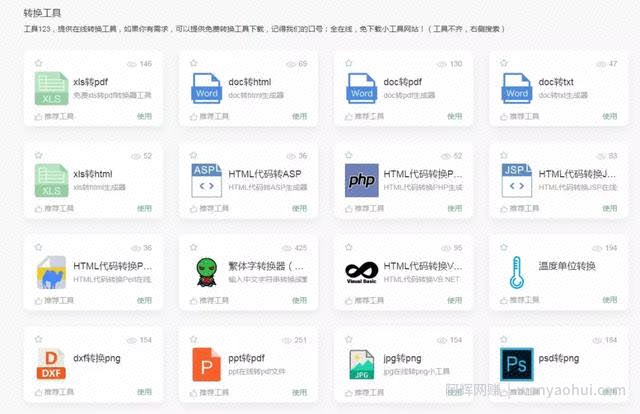This screenshot has height=414, width=640.
Task: Click thumbs-up 推荐工具 on jpg转png card
Action: tap(364, 392)
